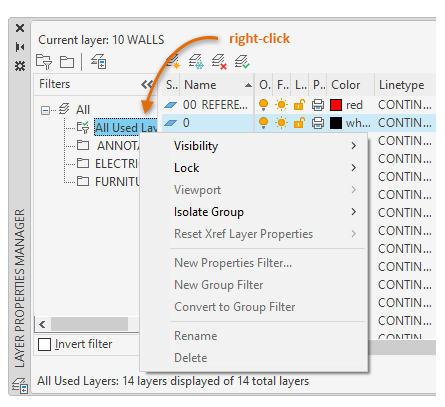
Task: Open palette settings gear icon
Action: coord(20,66)
